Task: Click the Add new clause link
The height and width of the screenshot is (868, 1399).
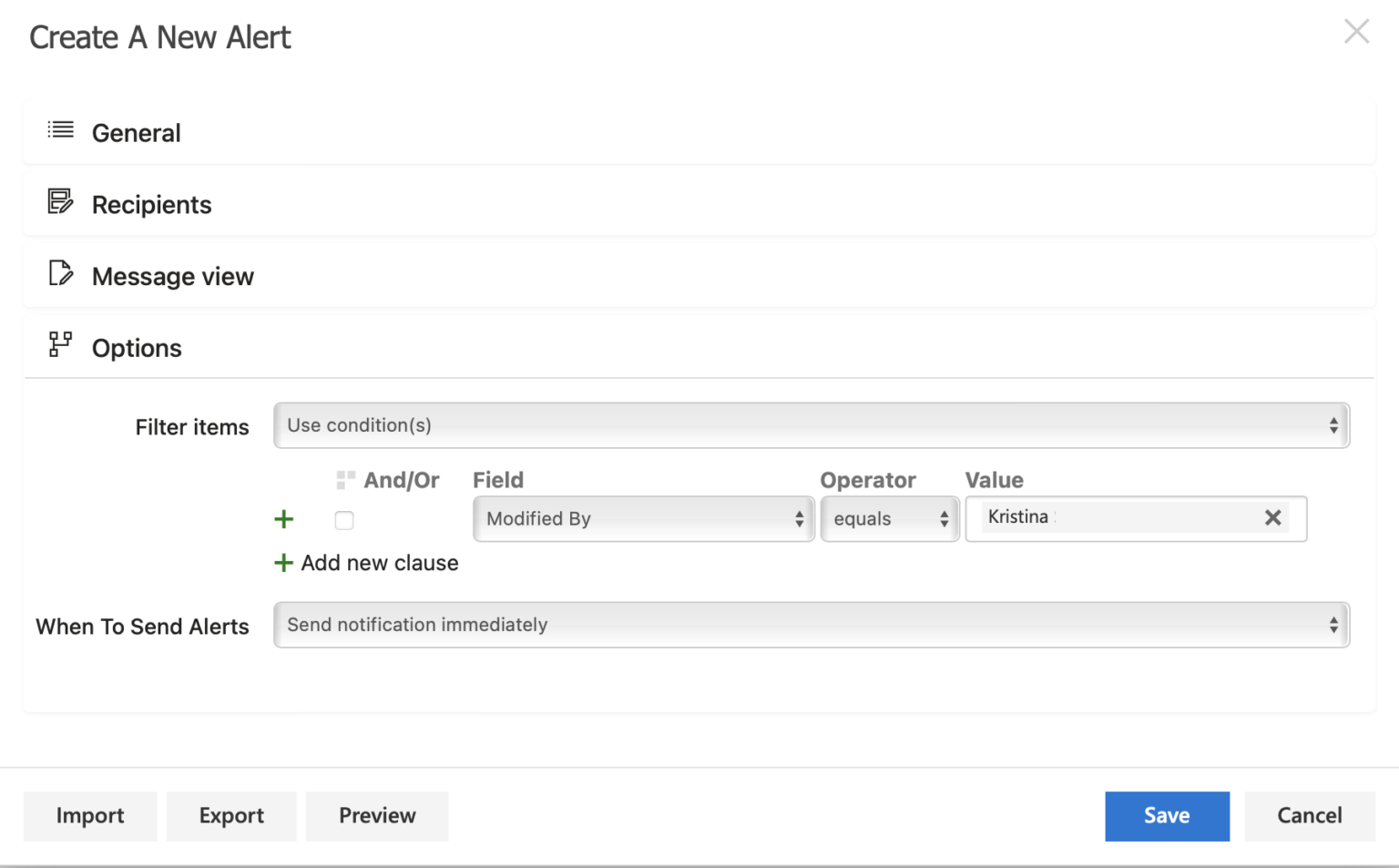Action: 380,563
